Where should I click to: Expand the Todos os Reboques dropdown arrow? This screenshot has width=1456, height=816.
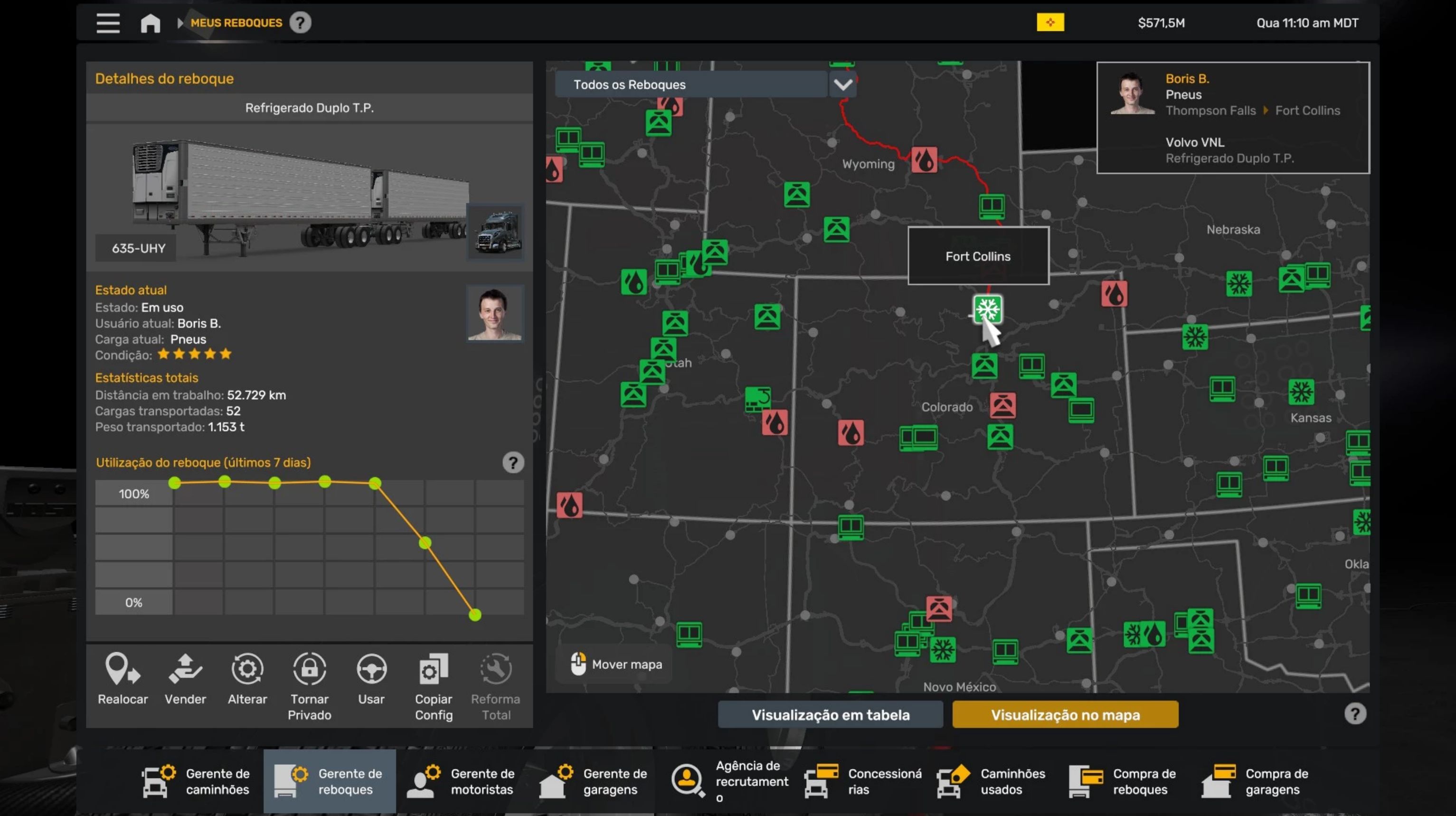coord(842,85)
